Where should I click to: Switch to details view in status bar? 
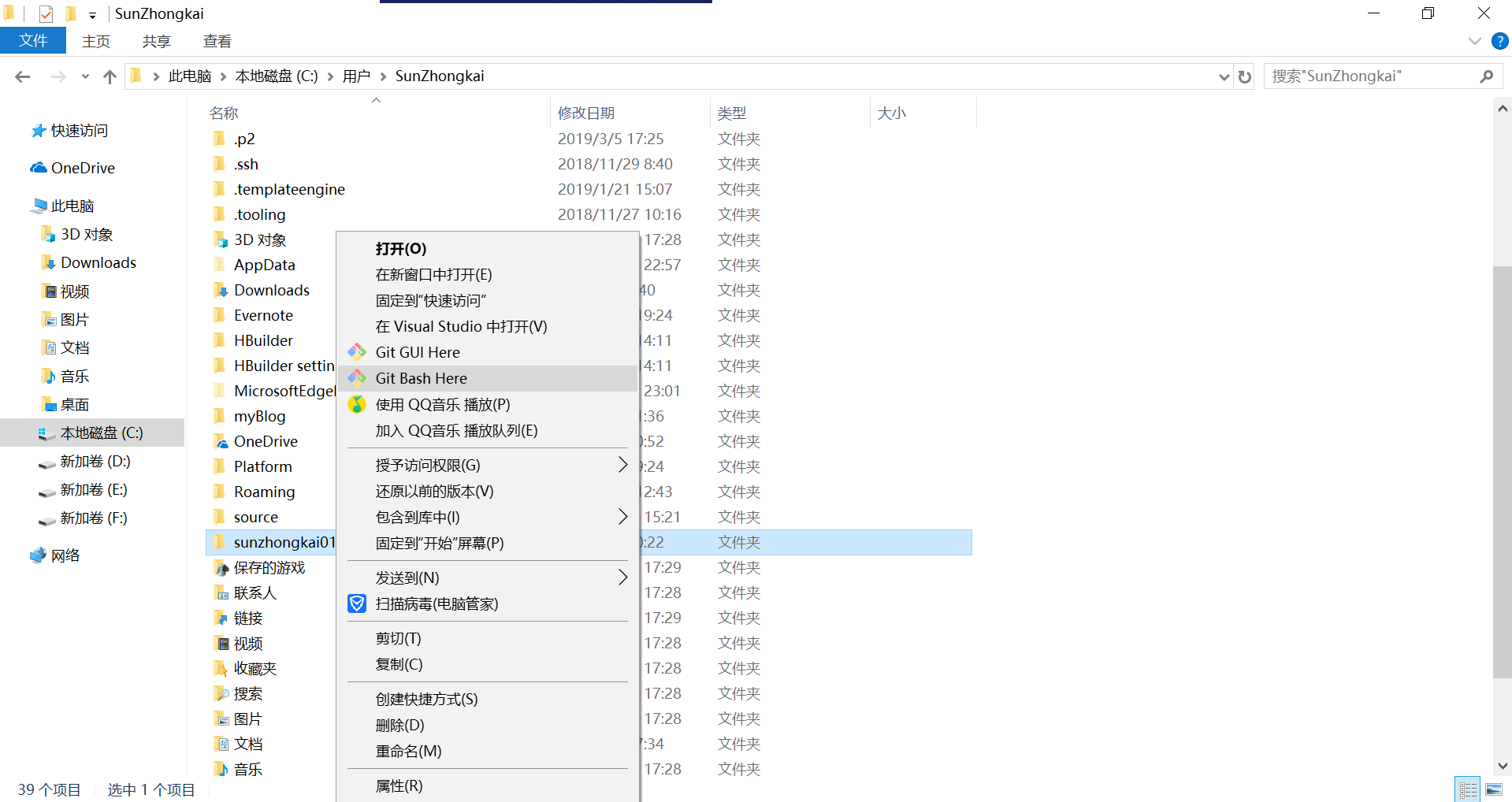point(1468,789)
